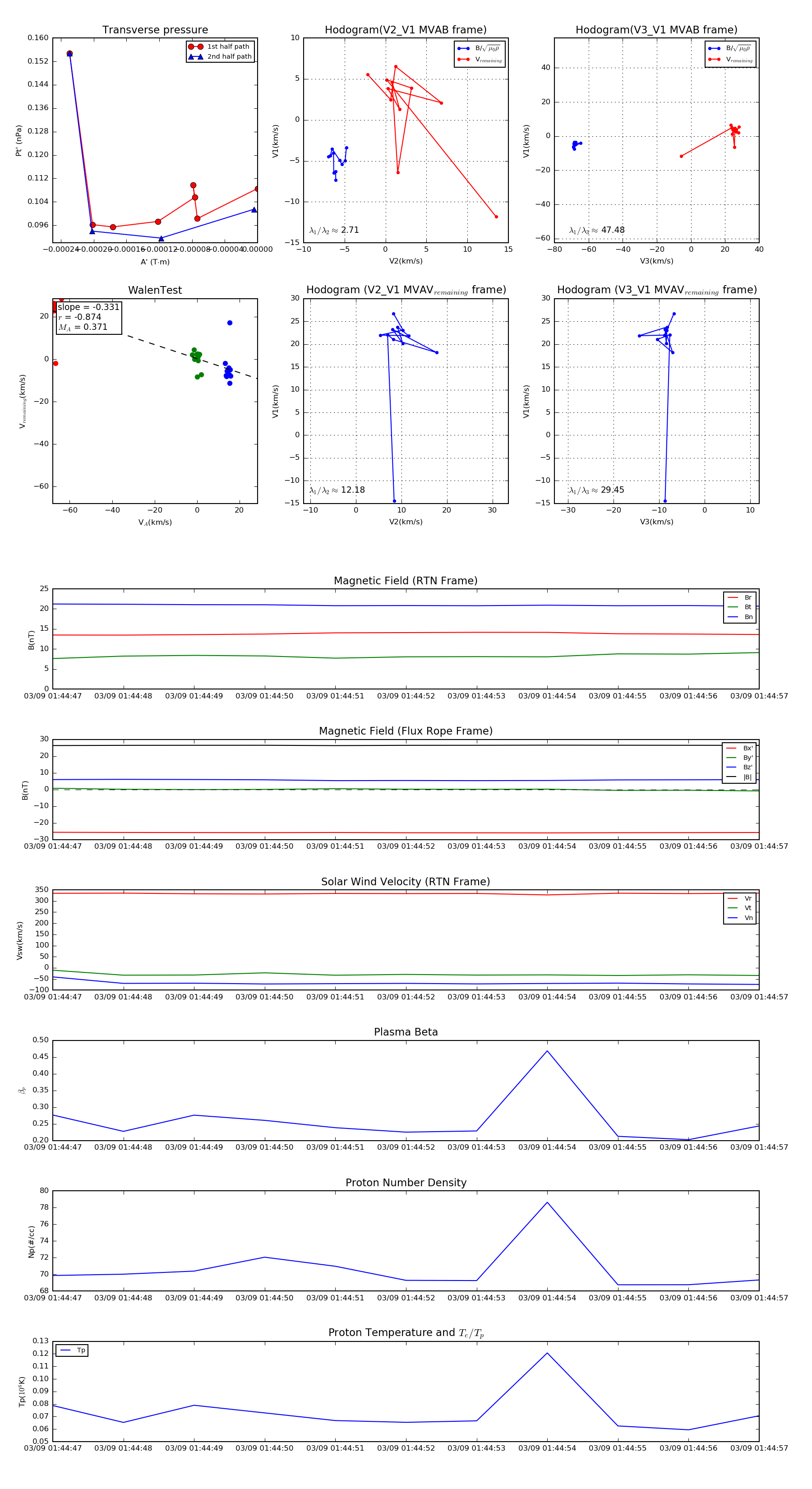Select the 'r = -0.874' annotation
The height and width of the screenshot is (1489, 812).
click(x=80, y=317)
